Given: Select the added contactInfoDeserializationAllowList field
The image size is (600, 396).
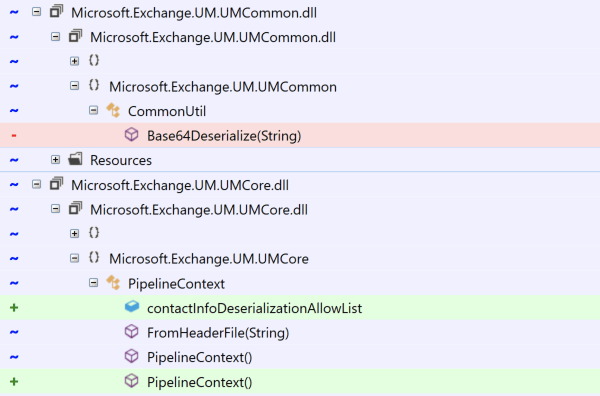Looking at the screenshot, I should 254,308.
